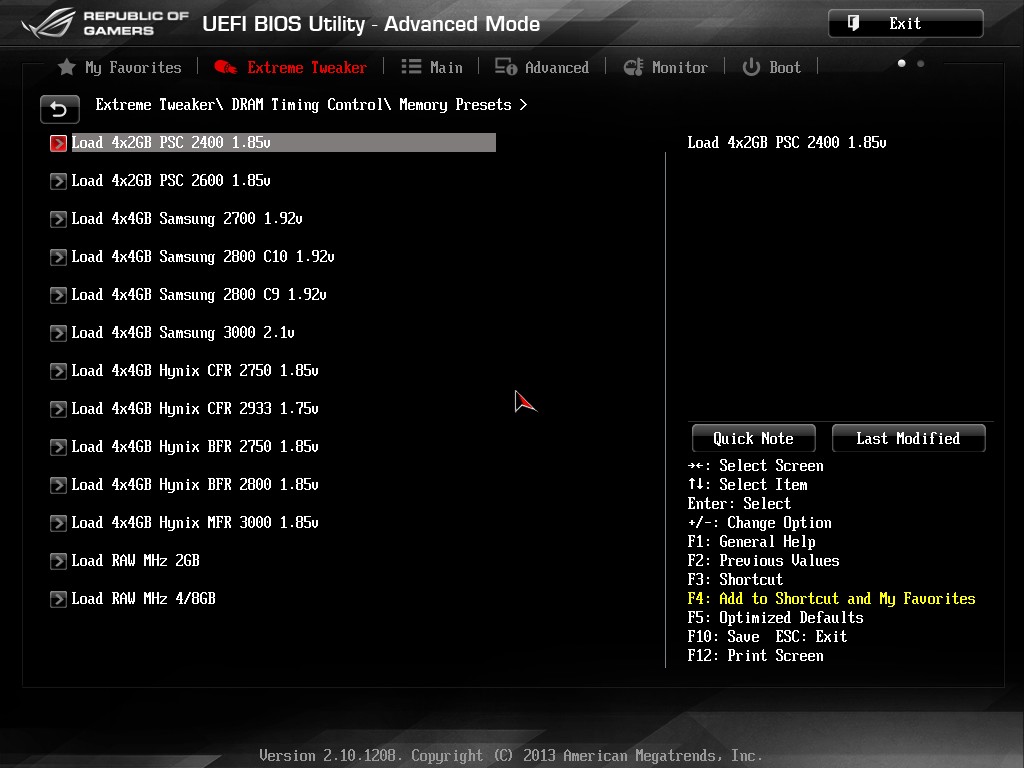Expand Load RAW MHz 4/8GB arrow
The image size is (1024, 768).
[58, 599]
